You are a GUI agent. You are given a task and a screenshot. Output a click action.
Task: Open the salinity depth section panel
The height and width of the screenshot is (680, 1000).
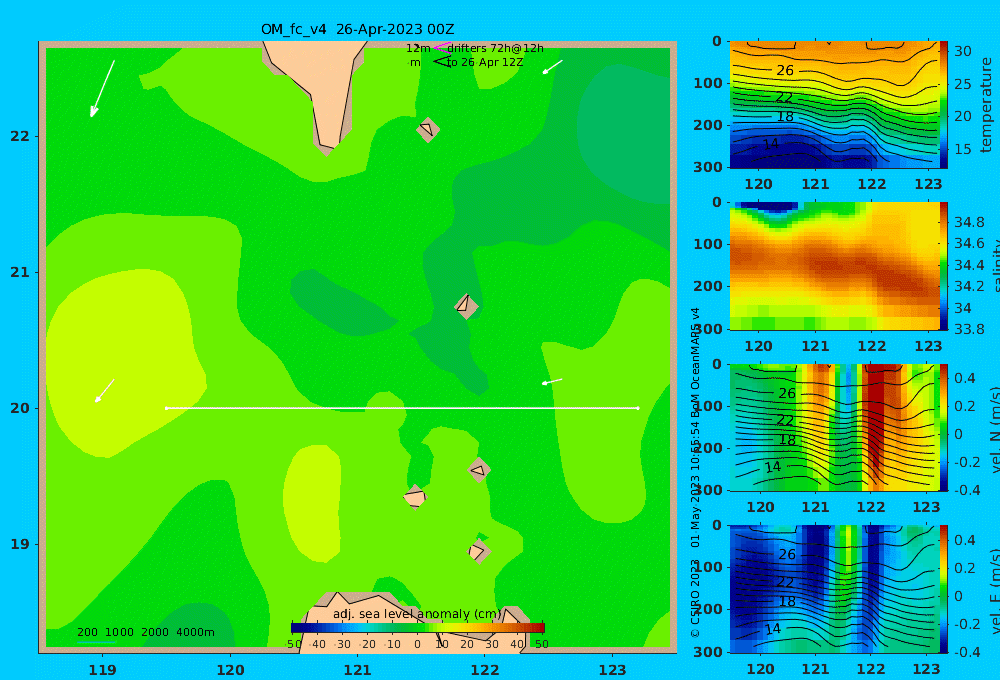[x=834, y=266]
